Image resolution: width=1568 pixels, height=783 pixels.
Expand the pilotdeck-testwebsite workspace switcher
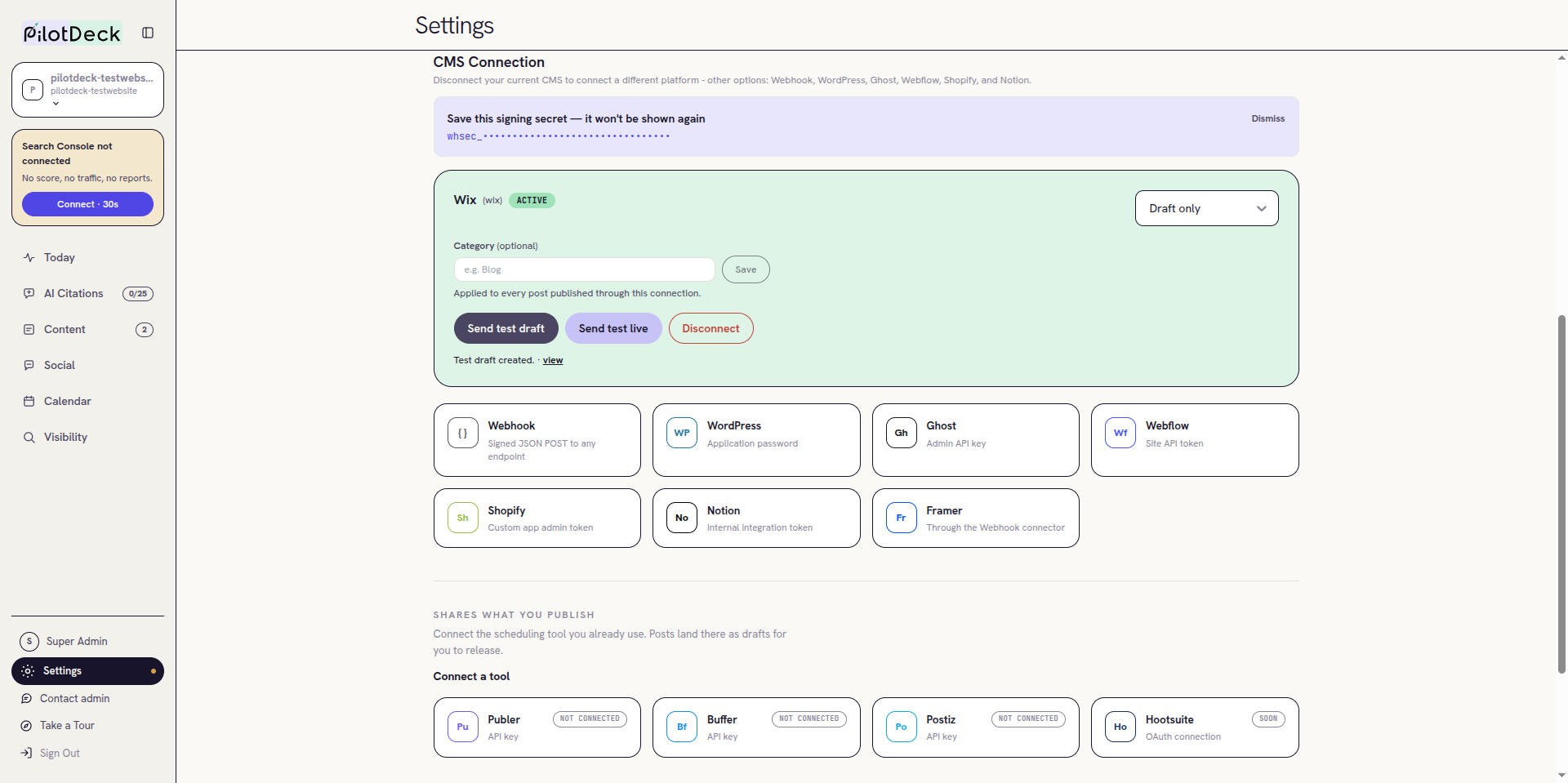pyautogui.click(x=87, y=90)
